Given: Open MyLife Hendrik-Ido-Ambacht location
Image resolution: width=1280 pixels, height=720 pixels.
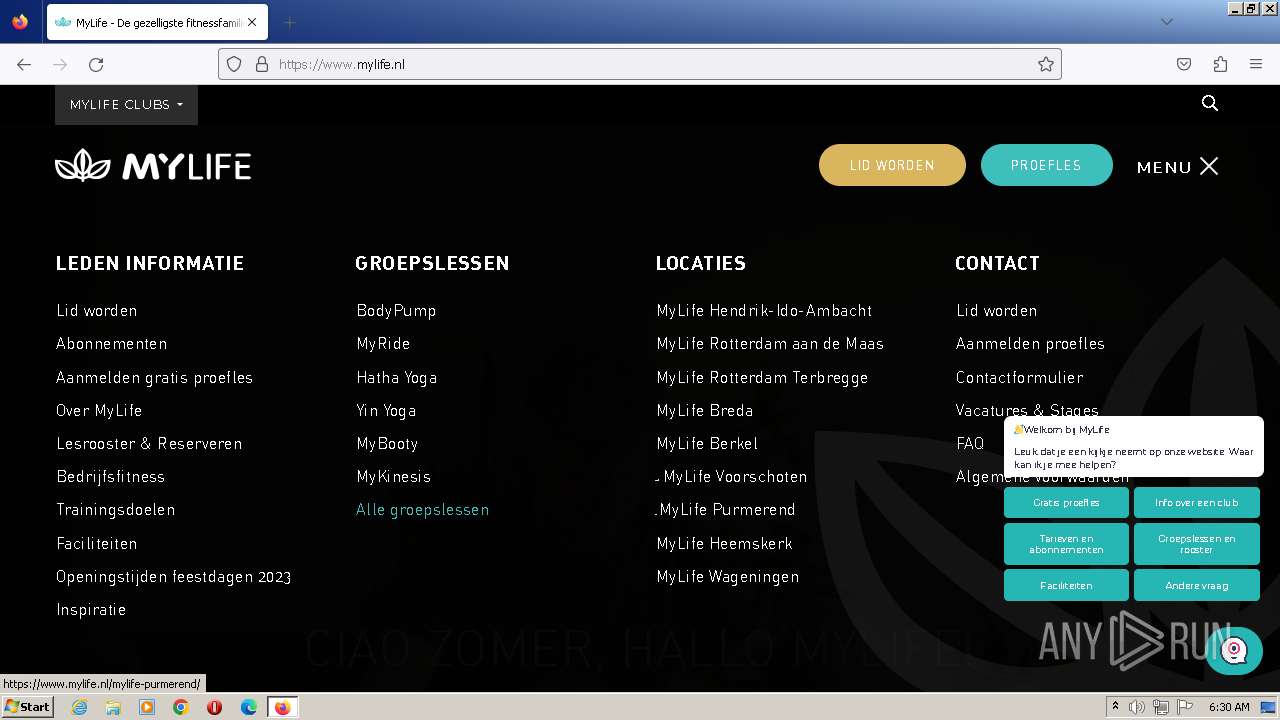Looking at the screenshot, I should pyautogui.click(x=764, y=310).
